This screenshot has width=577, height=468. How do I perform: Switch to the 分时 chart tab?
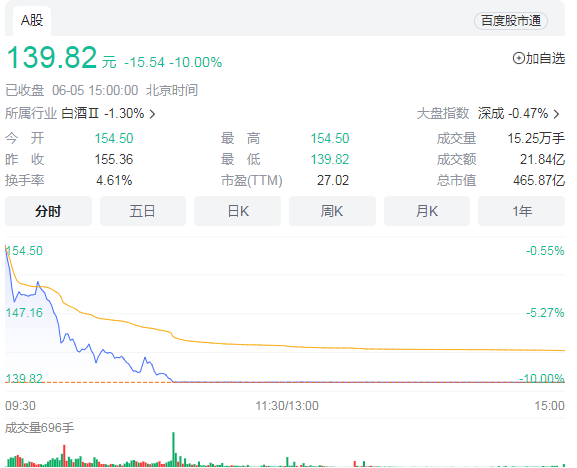tap(48, 211)
